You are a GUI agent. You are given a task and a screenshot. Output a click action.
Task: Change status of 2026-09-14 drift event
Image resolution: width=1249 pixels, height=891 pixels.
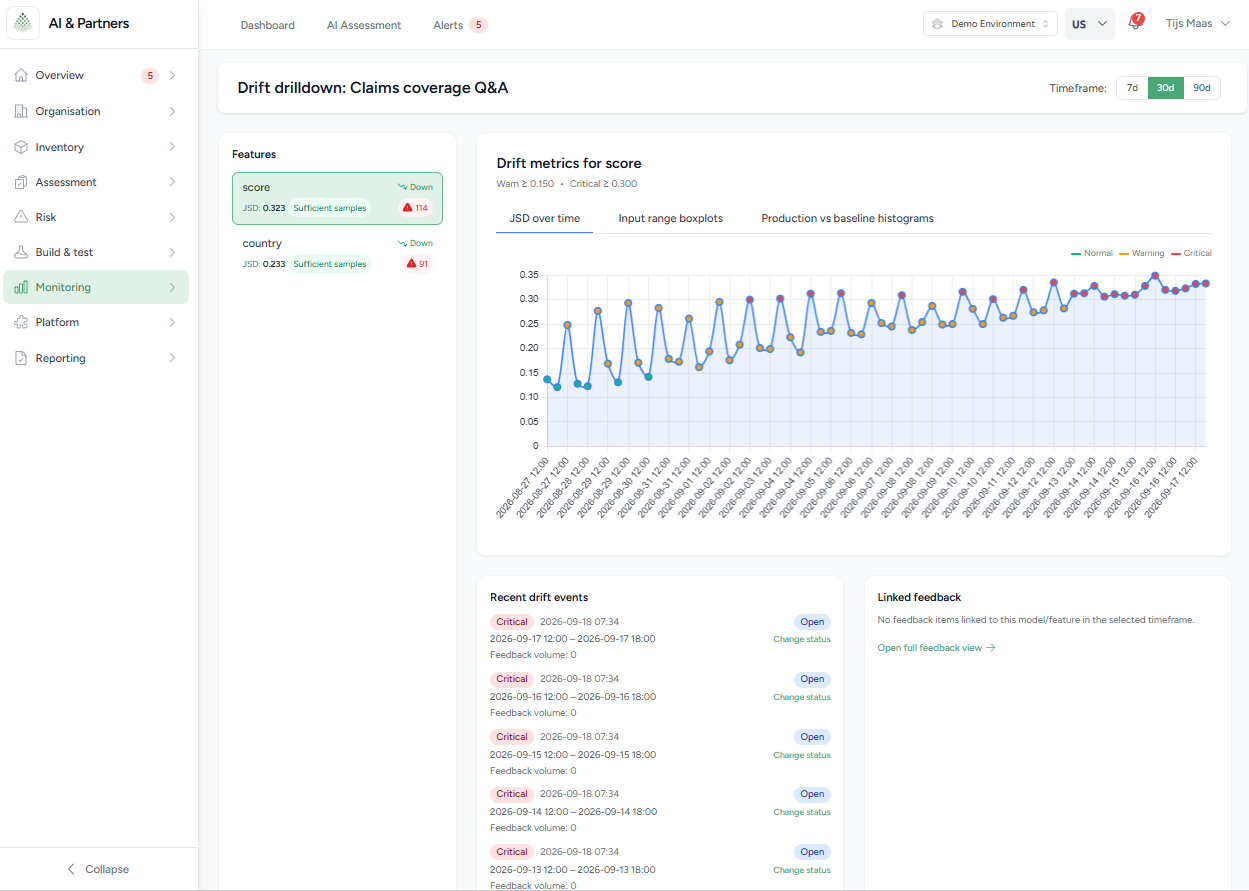801,812
